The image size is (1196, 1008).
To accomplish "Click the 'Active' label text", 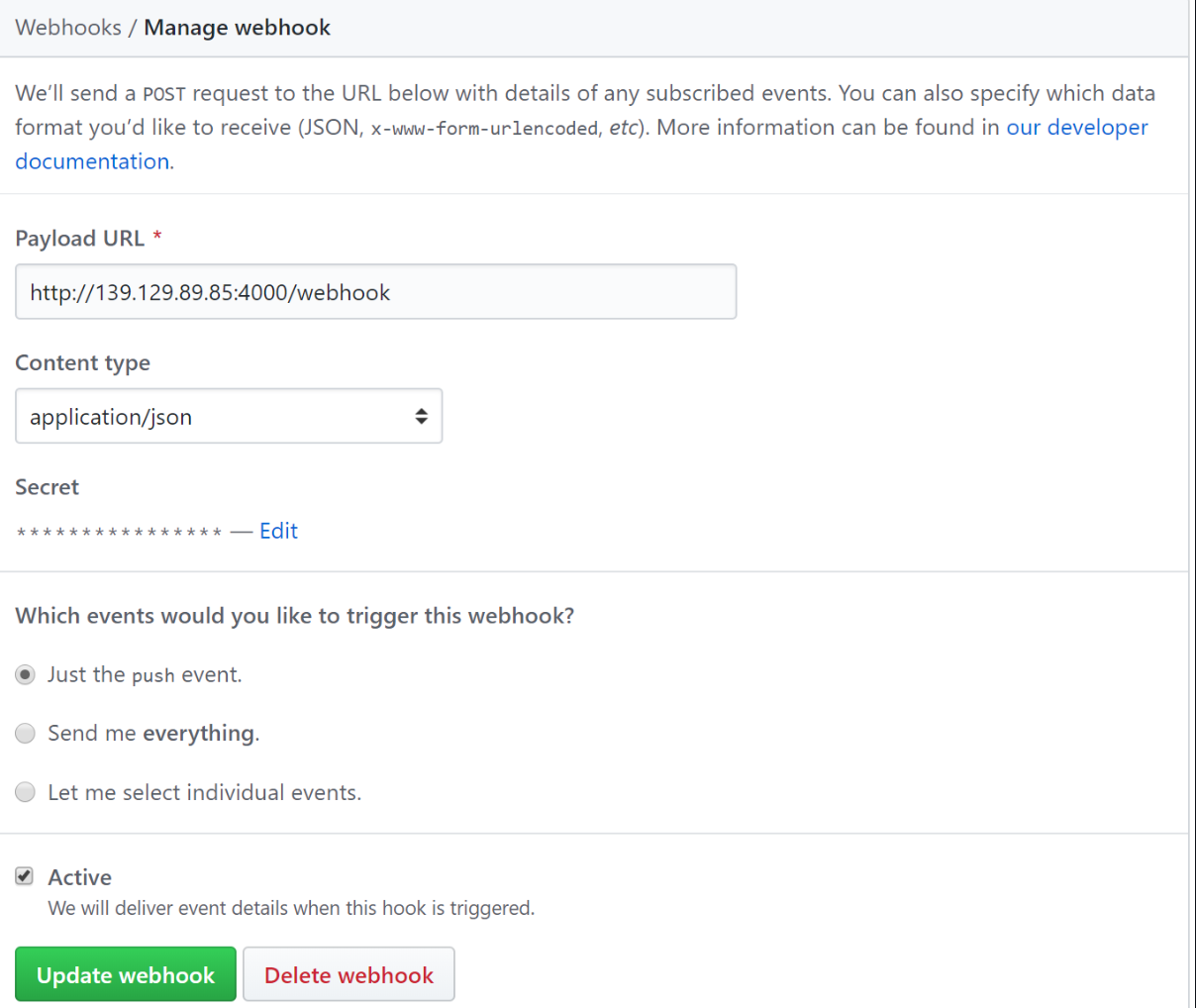I will click(79, 877).
